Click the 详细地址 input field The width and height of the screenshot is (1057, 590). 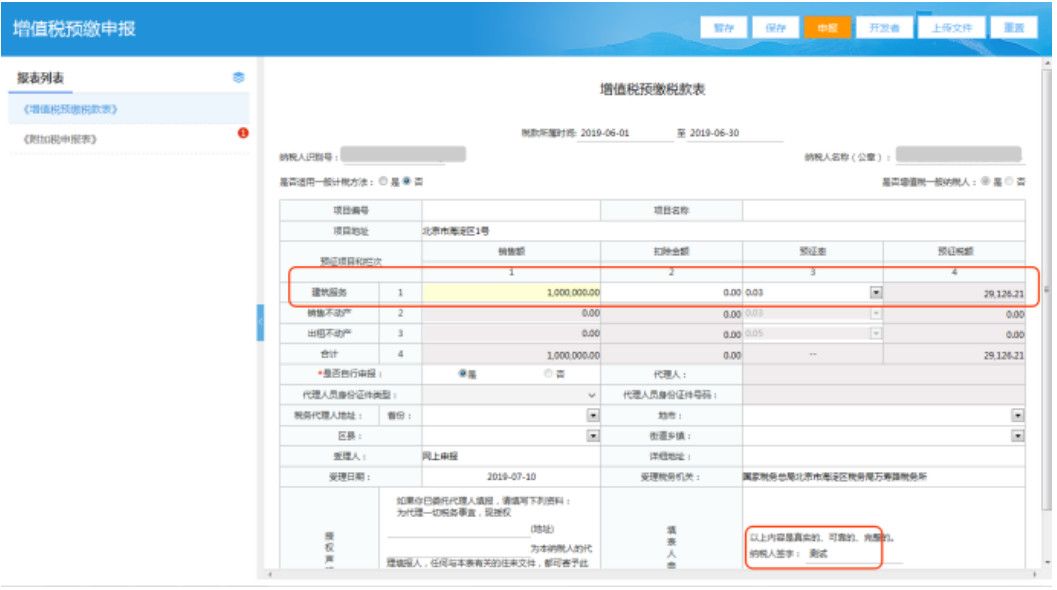click(x=884, y=456)
